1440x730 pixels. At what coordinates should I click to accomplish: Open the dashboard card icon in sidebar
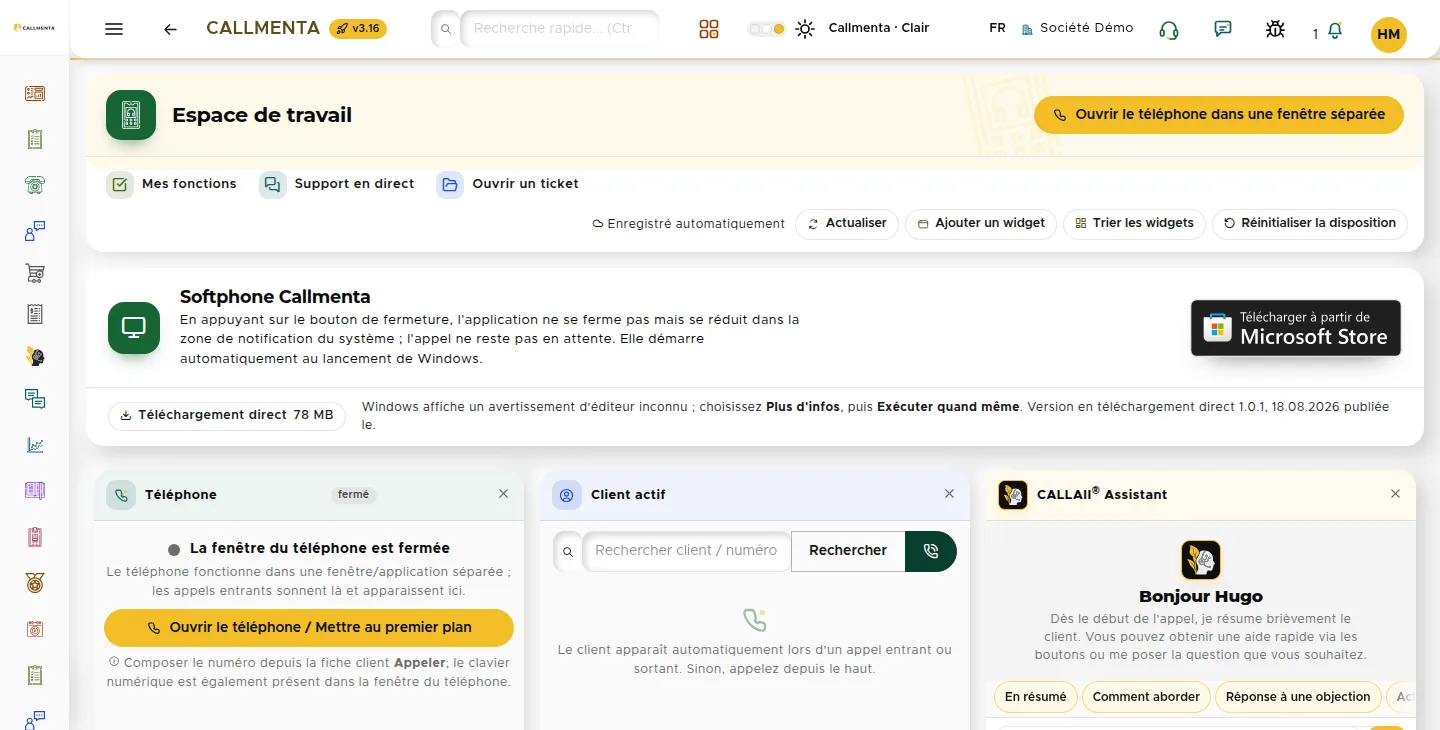tap(35, 94)
